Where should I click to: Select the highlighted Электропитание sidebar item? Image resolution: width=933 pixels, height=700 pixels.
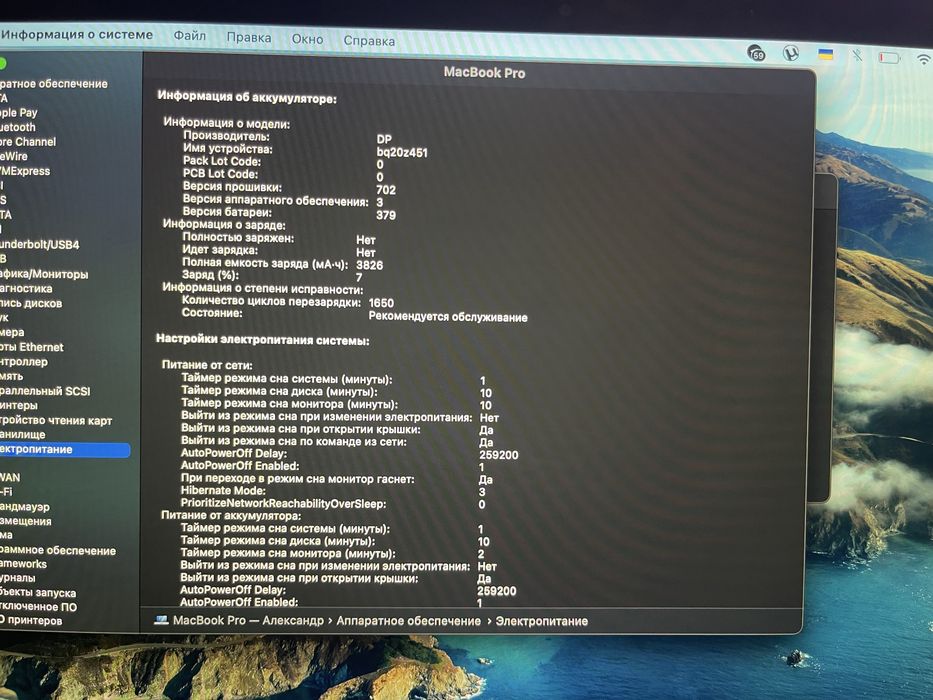click(64, 449)
